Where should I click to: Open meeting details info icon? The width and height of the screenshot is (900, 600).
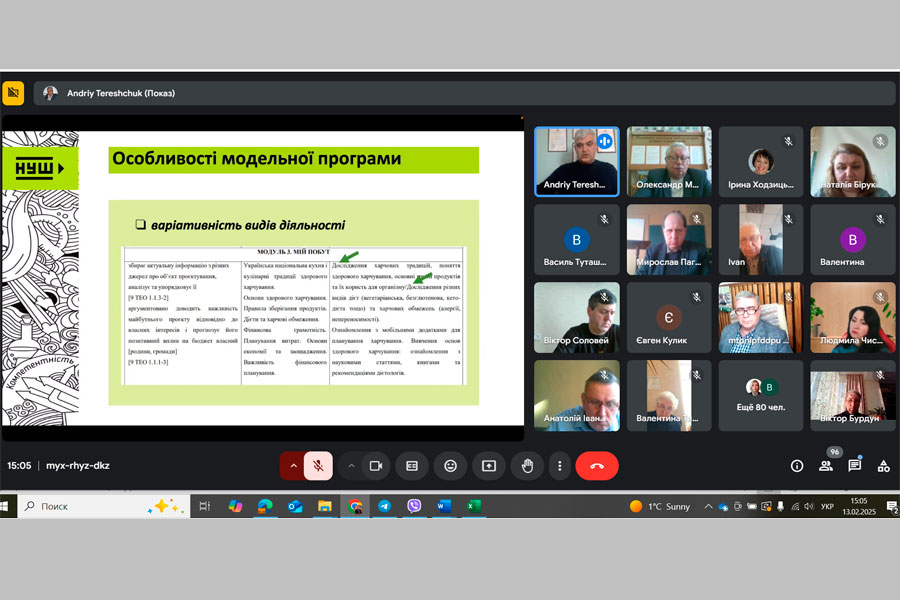pos(797,466)
